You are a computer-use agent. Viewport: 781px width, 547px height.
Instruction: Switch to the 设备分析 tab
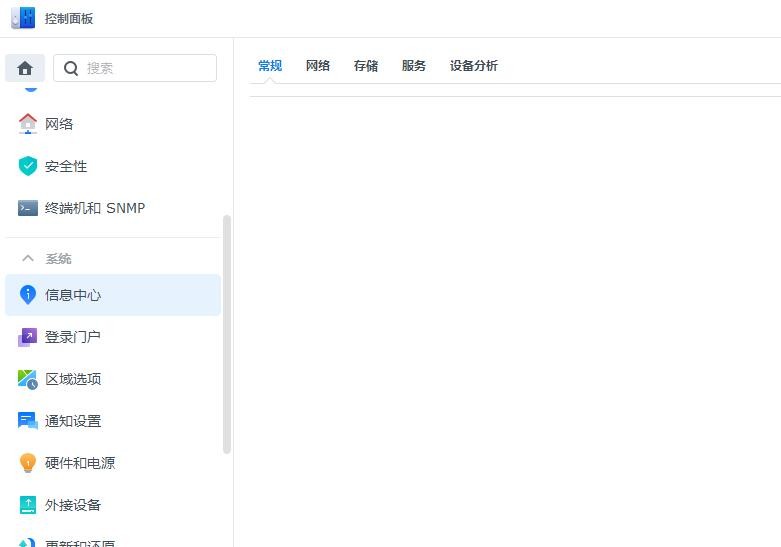point(474,66)
